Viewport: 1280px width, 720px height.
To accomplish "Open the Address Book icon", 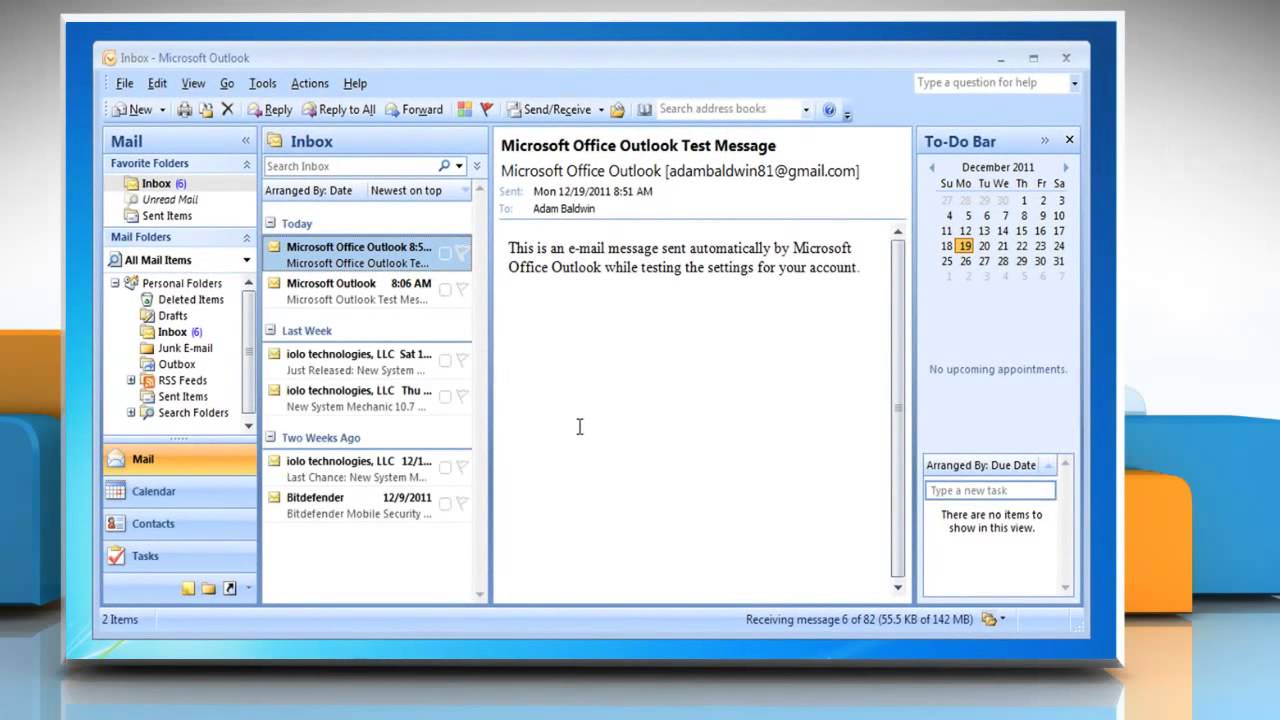I will (645, 110).
